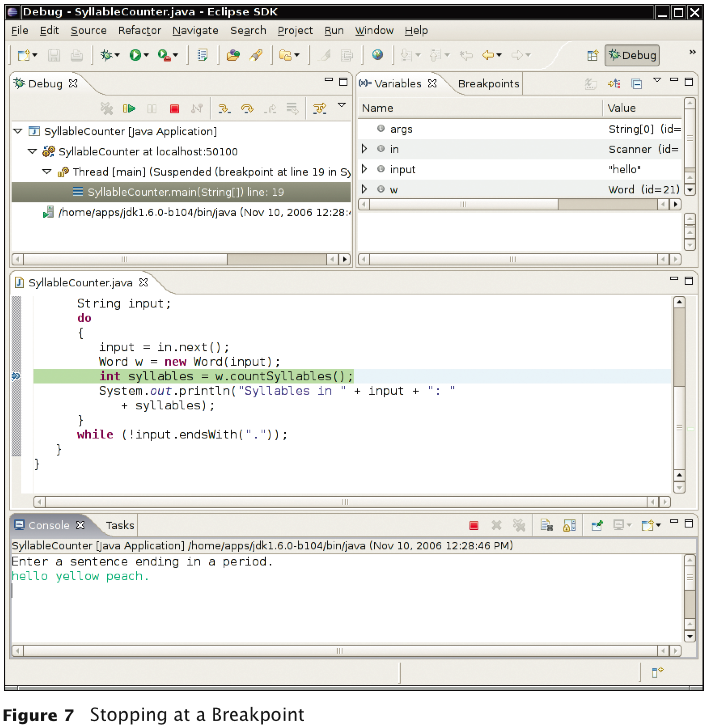Click the red Terminate button in Debug view

pos(174,108)
